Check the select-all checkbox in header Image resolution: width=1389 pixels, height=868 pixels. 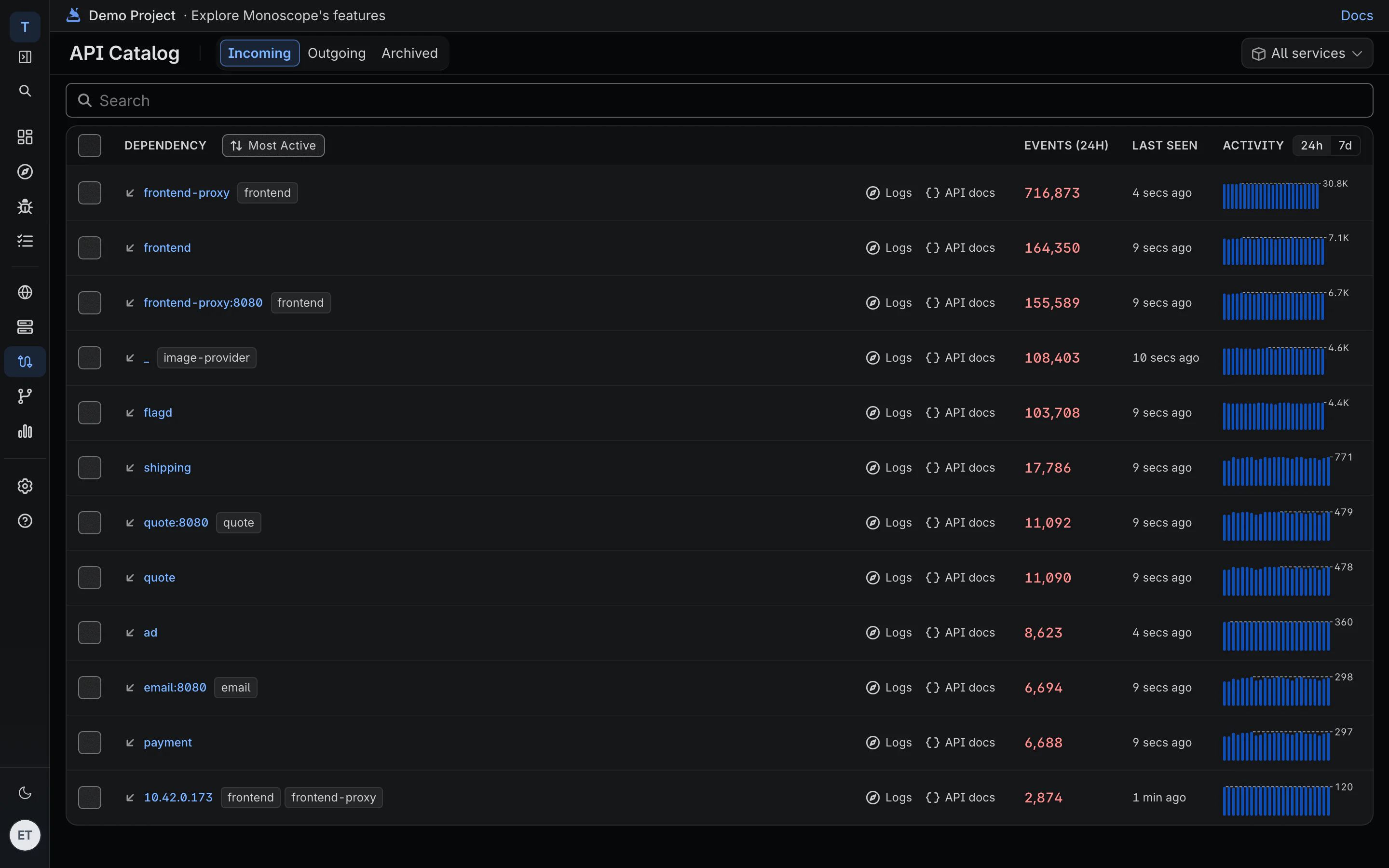90,146
